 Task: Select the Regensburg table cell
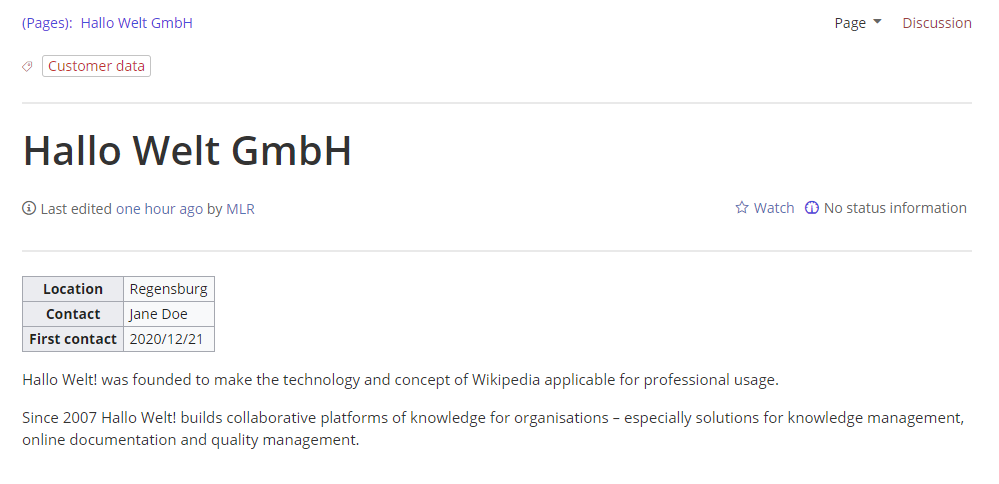click(169, 289)
